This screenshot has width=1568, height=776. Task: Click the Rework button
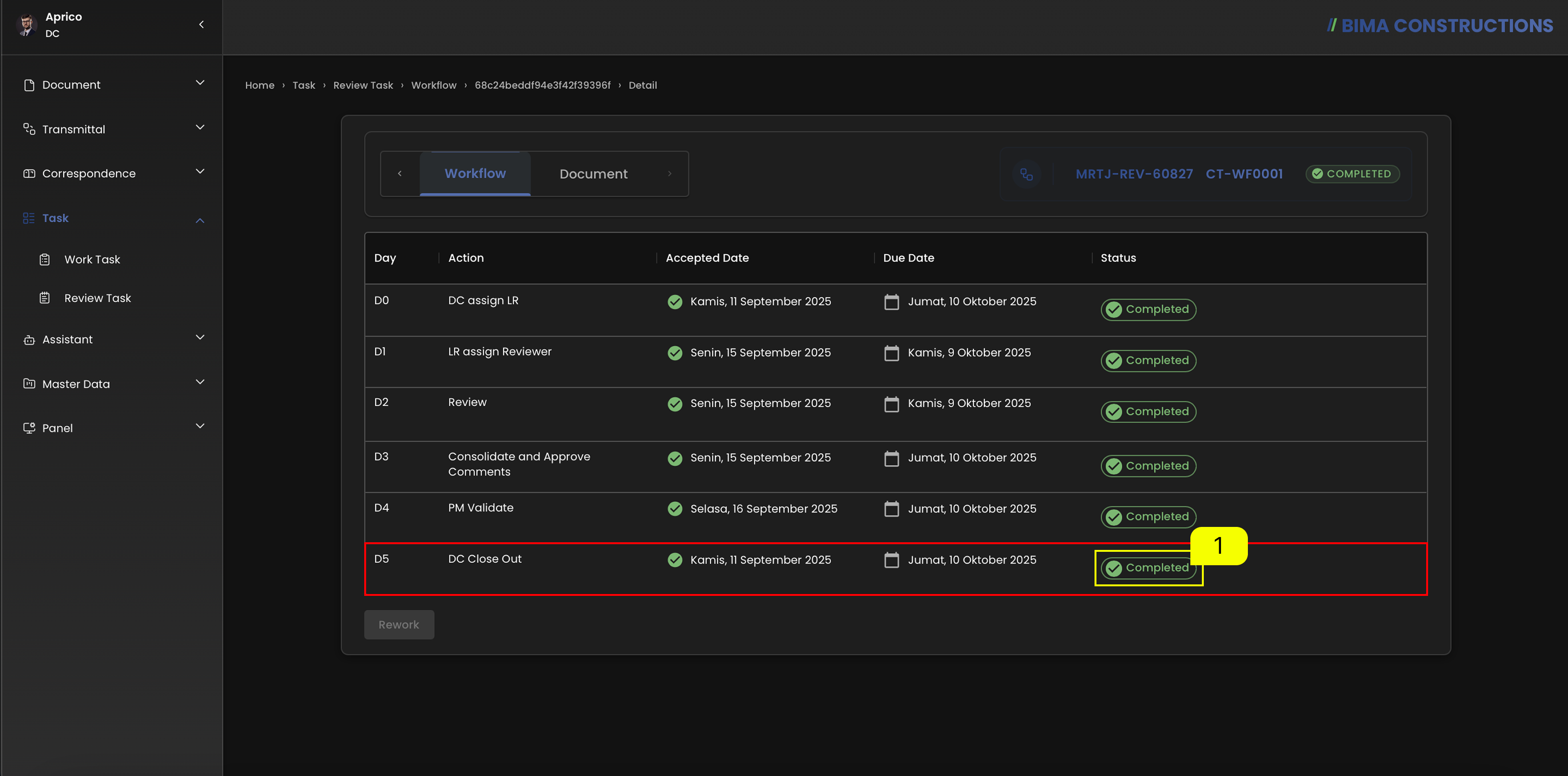(399, 625)
